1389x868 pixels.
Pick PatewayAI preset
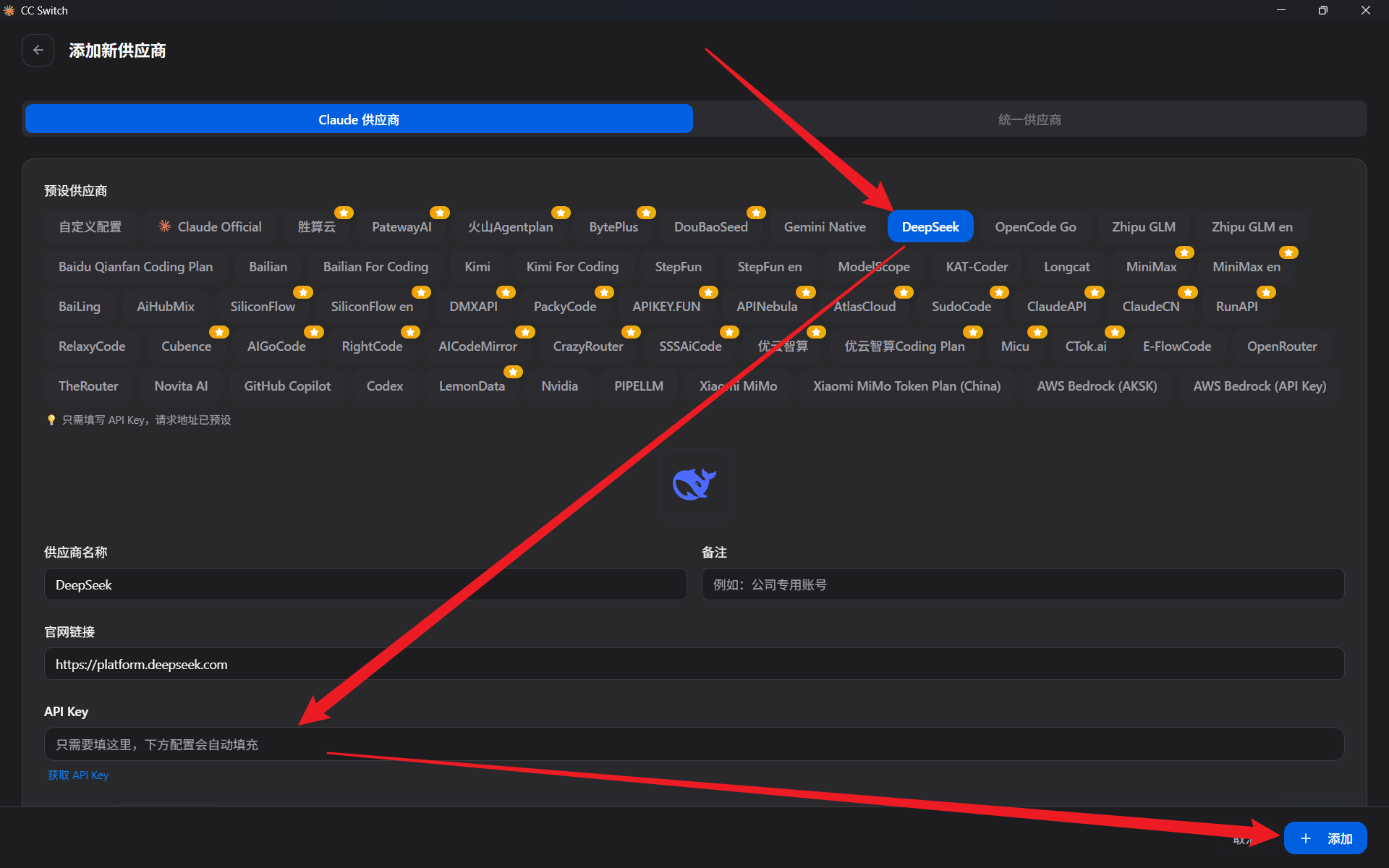click(x=402, y=226)
